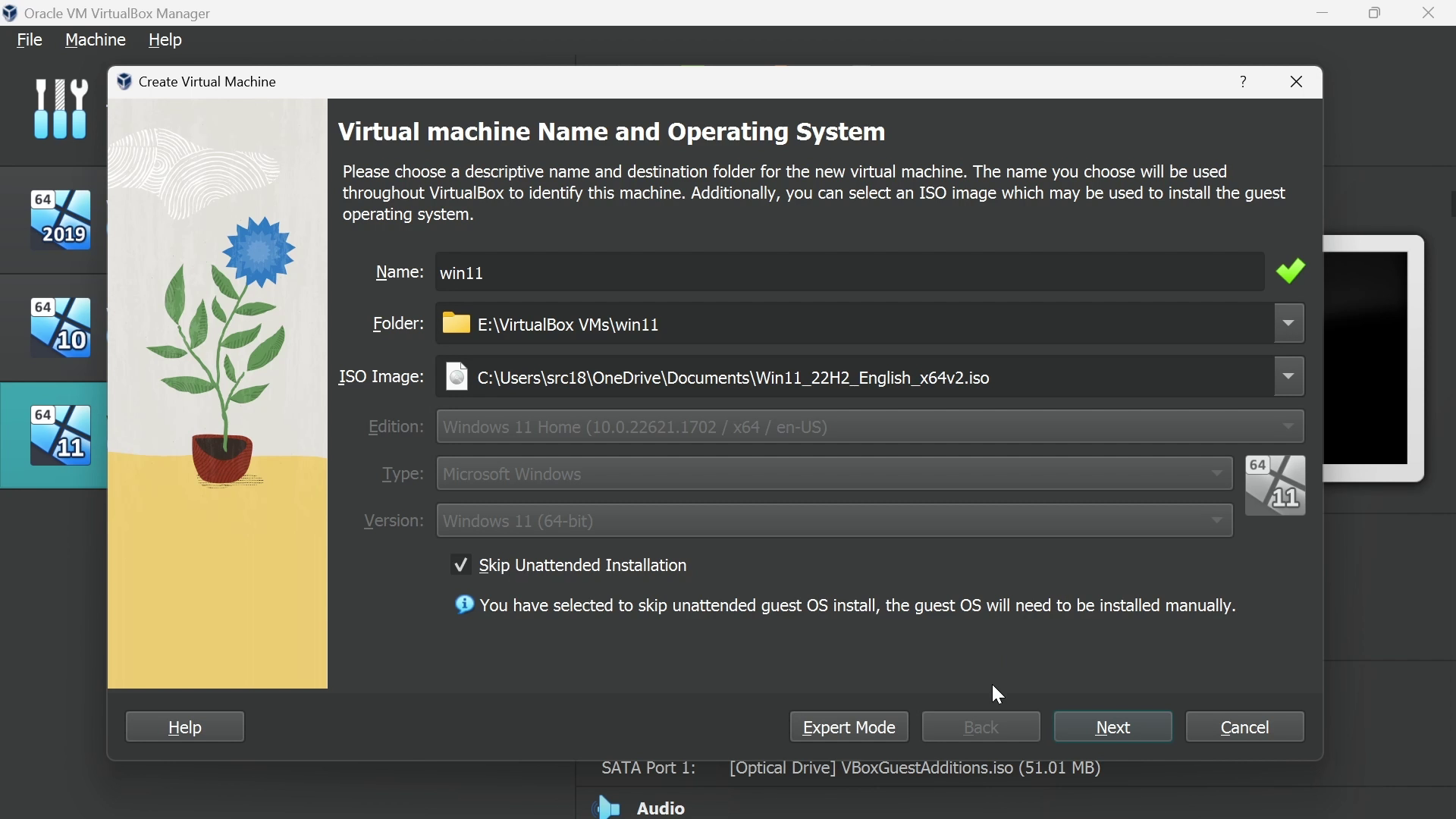Click the Next button

coord(1112,727)
